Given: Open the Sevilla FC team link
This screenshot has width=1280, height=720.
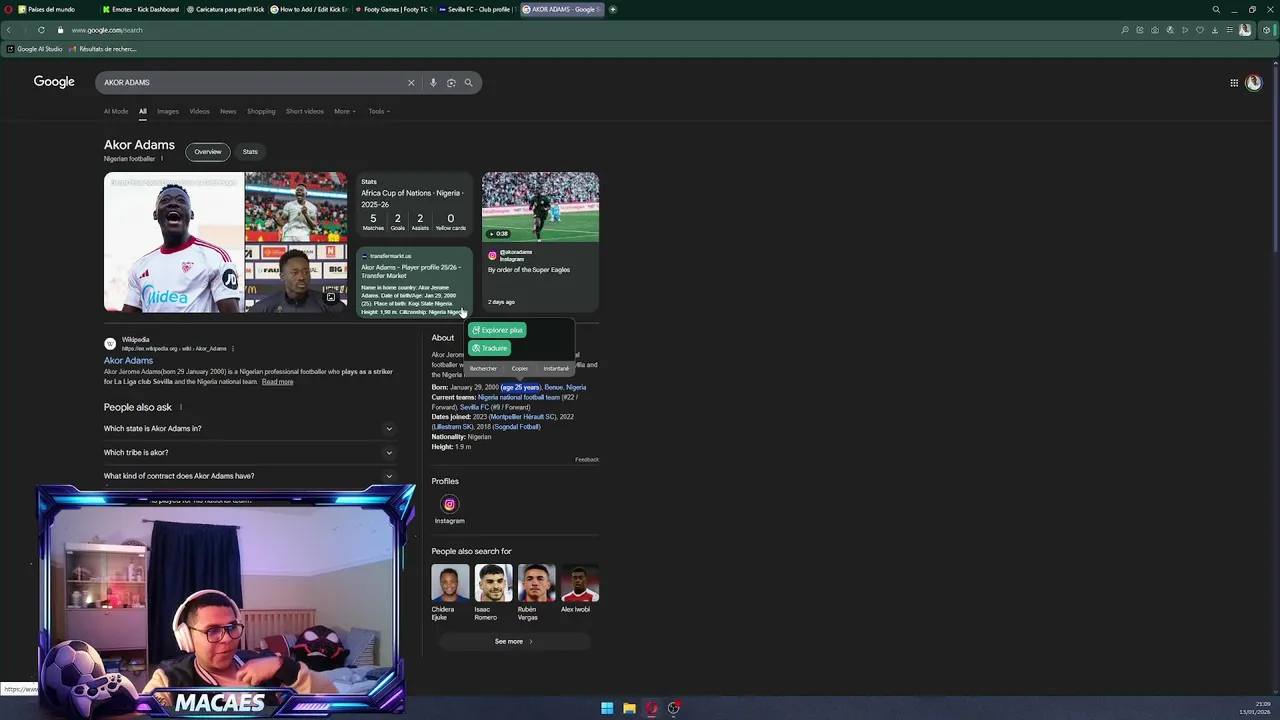Looking at the screenshot, I should pos(474,407).
